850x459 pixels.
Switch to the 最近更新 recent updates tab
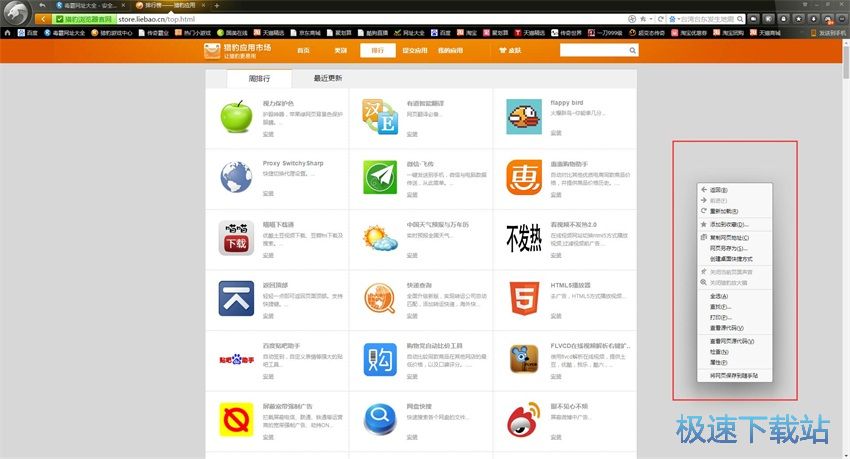(x=327, y=78)
